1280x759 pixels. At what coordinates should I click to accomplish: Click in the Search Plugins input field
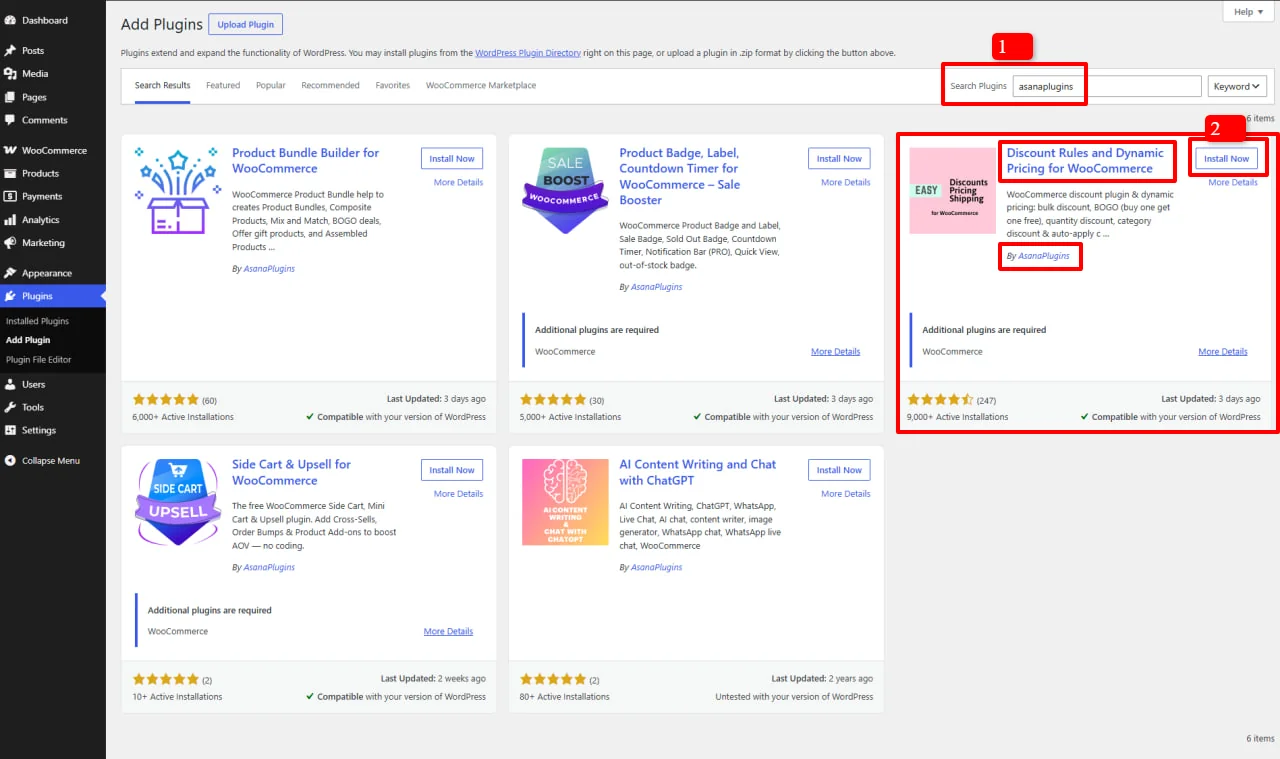(1107, 86)
